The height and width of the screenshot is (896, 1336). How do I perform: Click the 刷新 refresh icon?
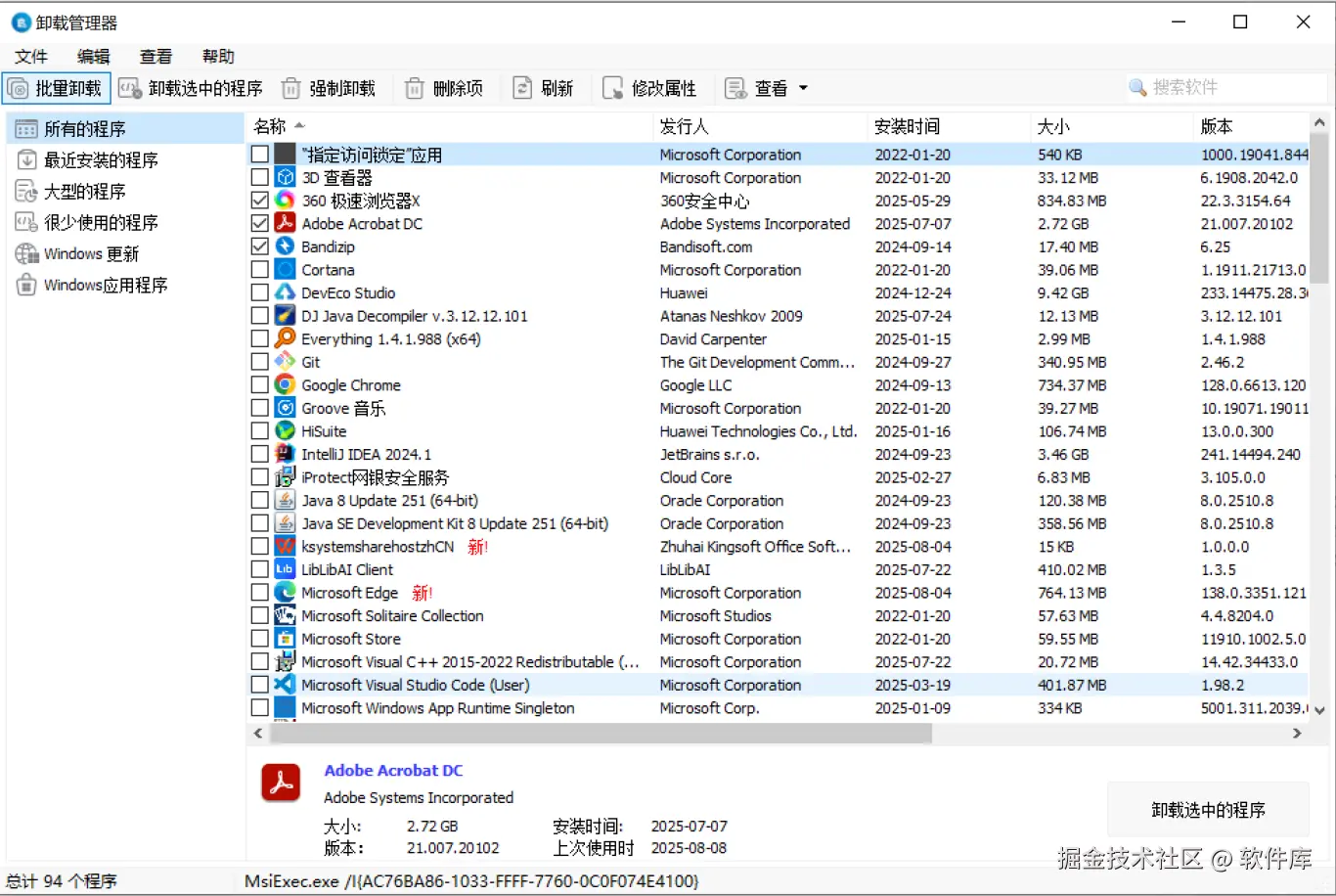coord(523,89)
